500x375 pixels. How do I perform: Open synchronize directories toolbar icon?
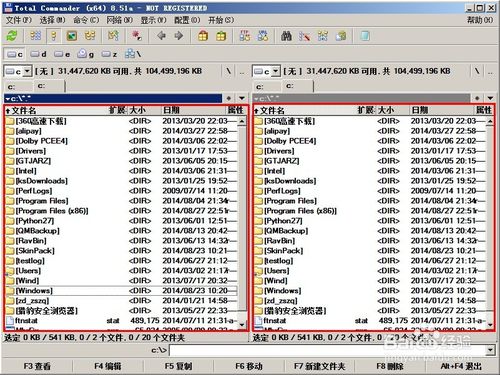pyautogui.click(x=322, y=36)
